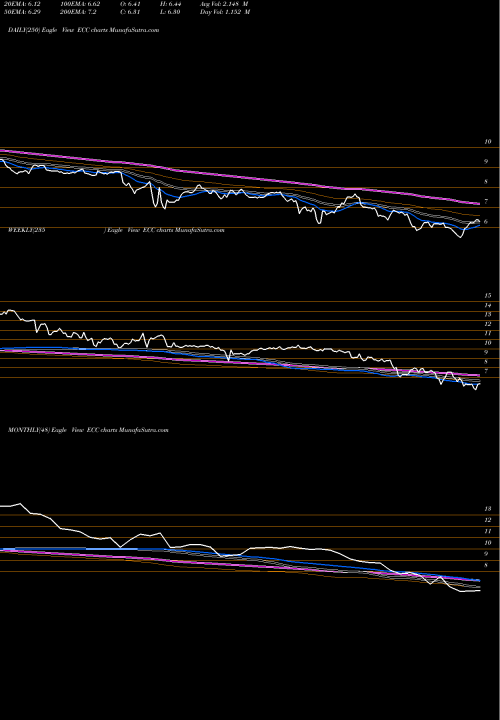Image resolution: width=500 pixels, height=720 pixels.
Task: Select axis label 15 on the weekly chart
Action: pyautogui.click(x=488, y=296)
